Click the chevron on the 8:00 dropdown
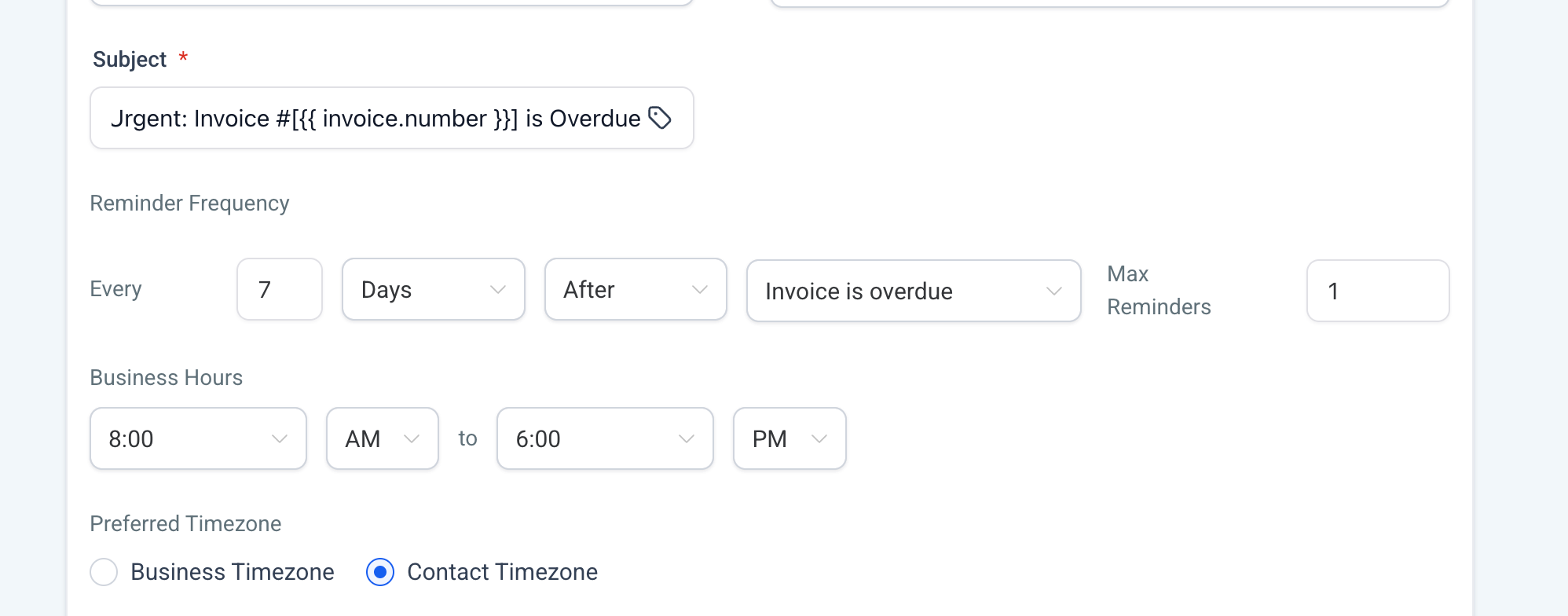1568x616 pixels. click(x=280, y=438)
